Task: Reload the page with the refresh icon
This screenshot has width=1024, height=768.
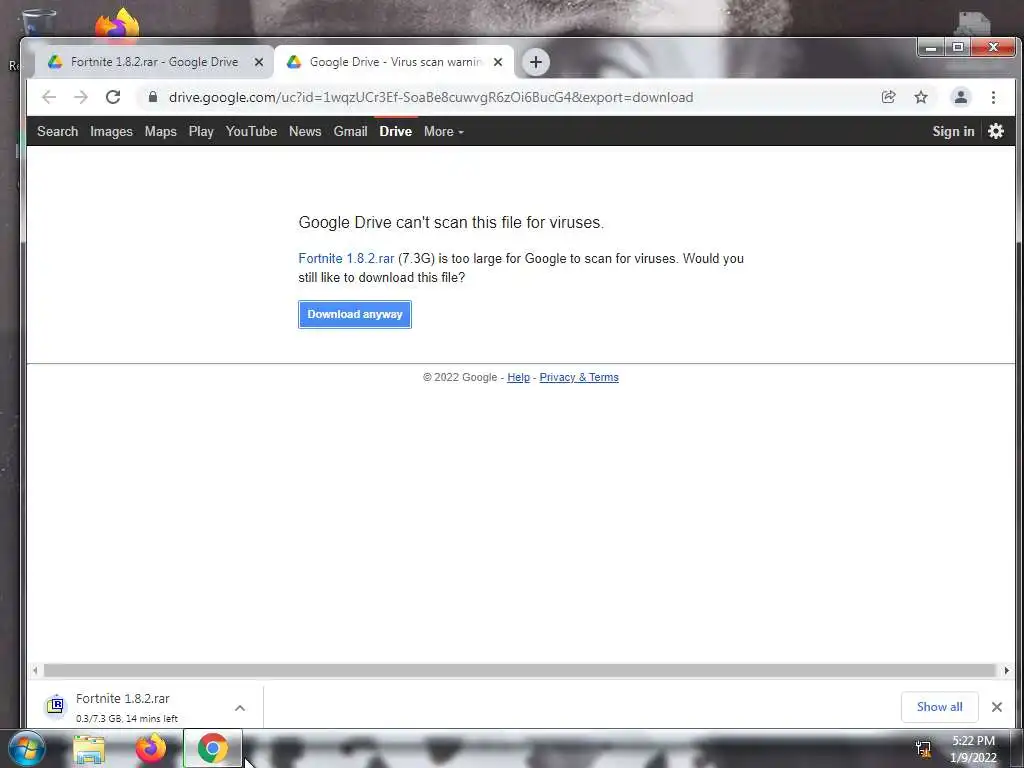Action: point(113,97)
